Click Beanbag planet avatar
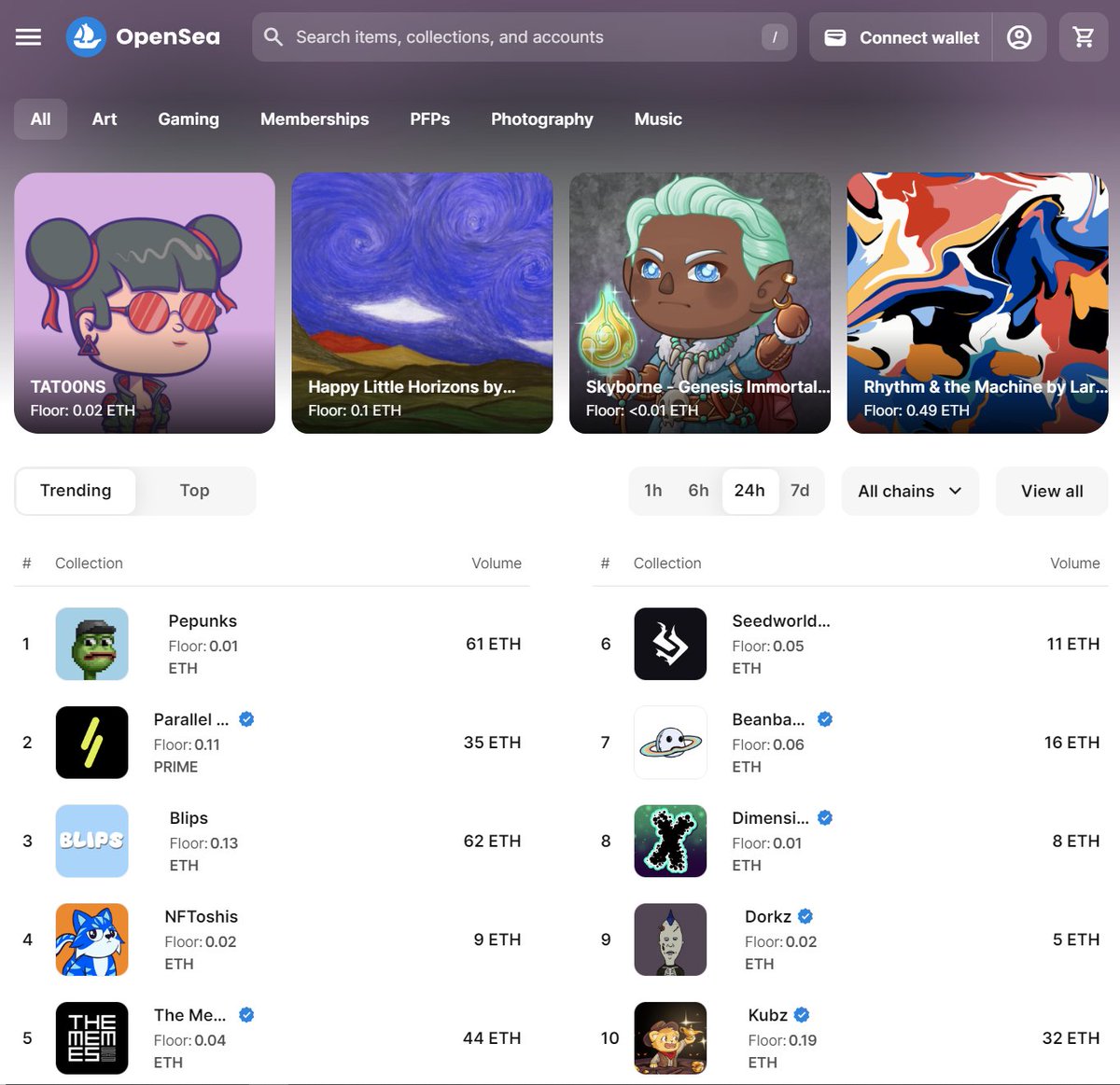 670,743
